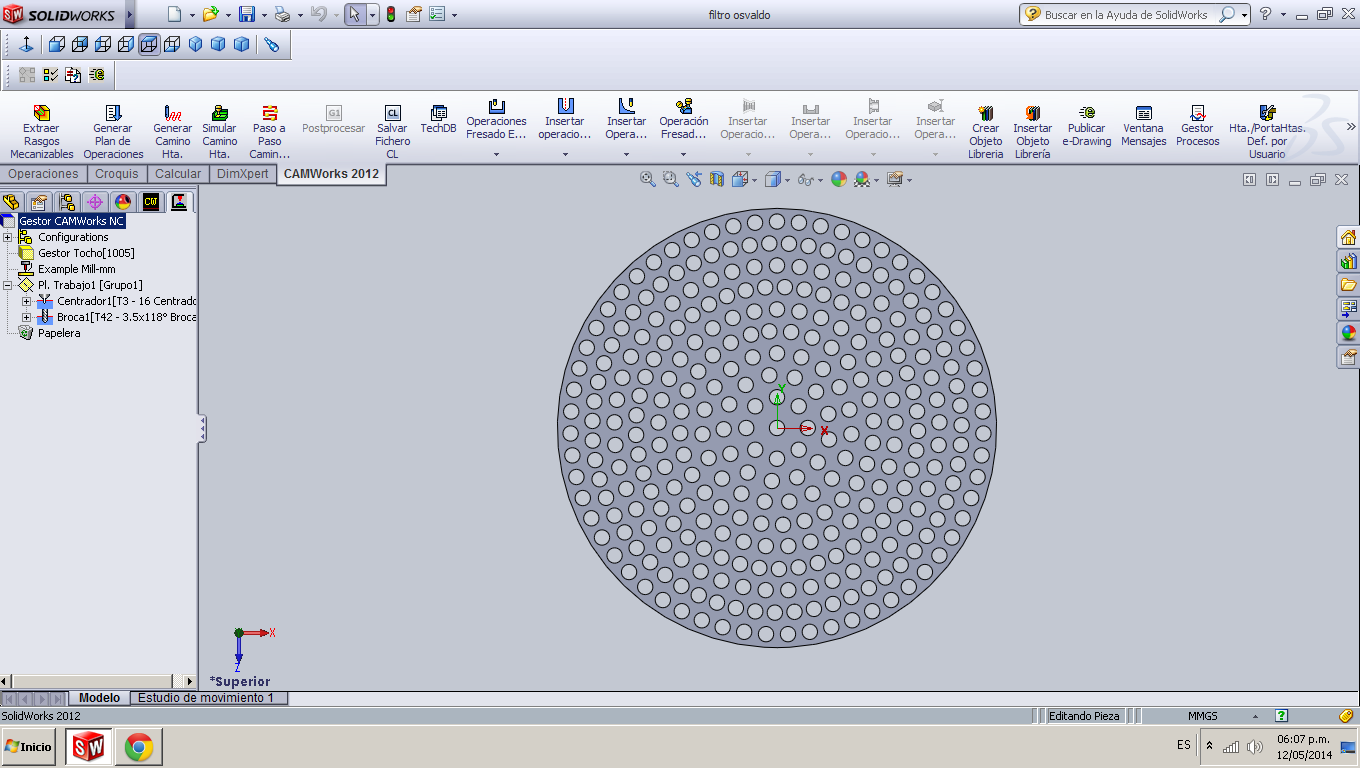Open the Display Style dropdown
The image size is (1360, 768).
tap(776, 179)
